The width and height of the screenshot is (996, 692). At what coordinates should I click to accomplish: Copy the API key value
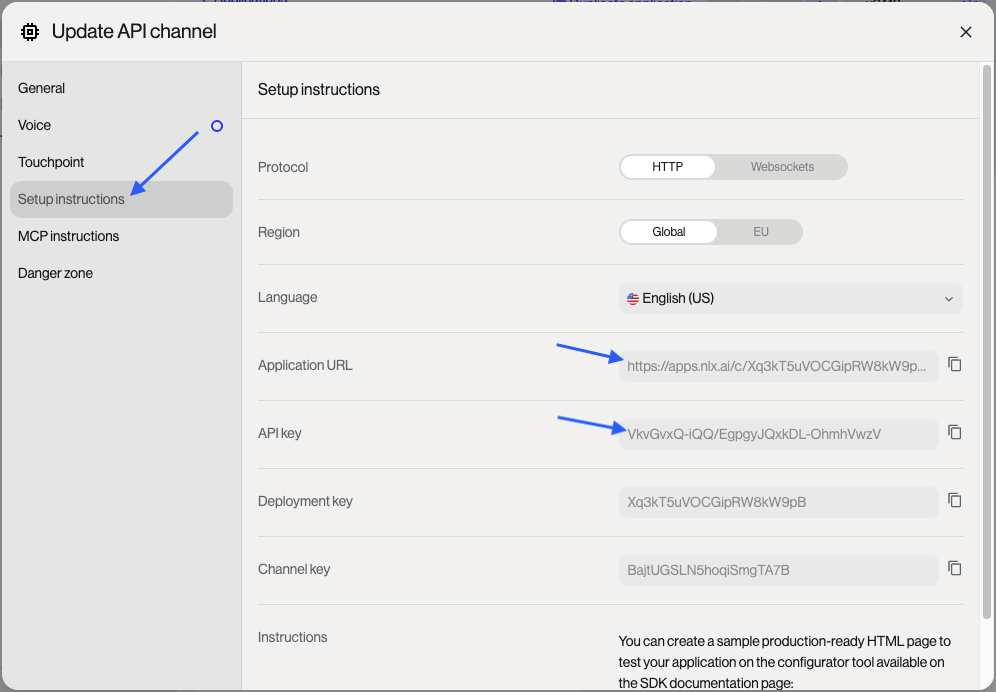954,433
